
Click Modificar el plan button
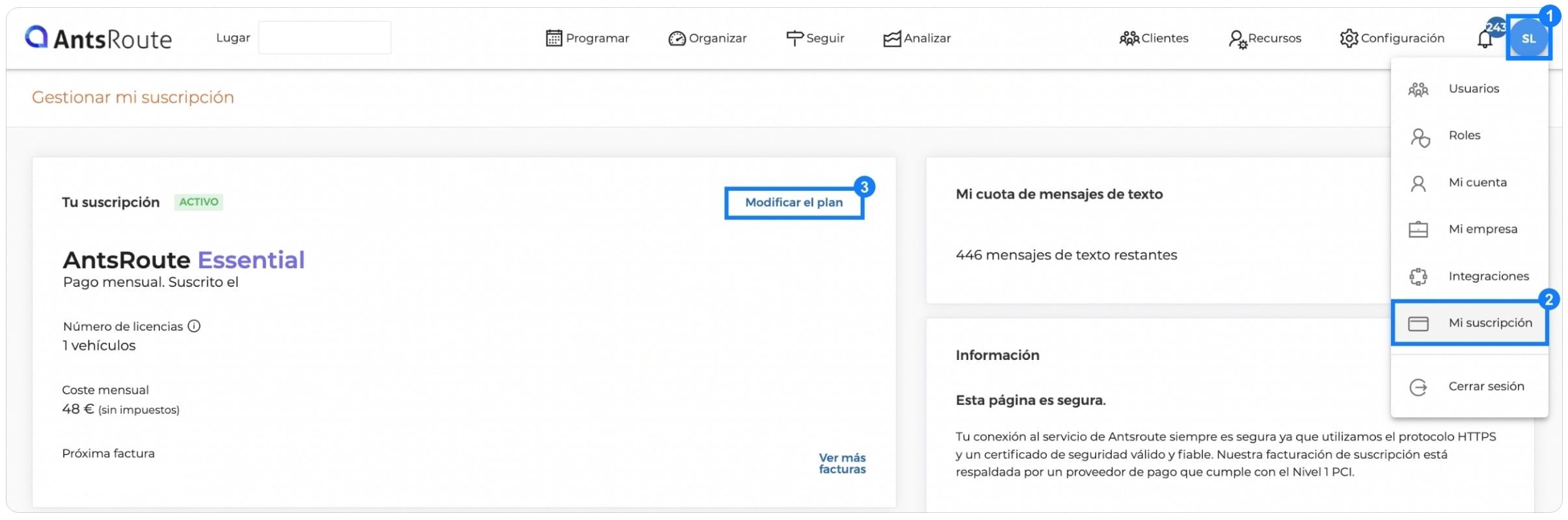(794, 203)
